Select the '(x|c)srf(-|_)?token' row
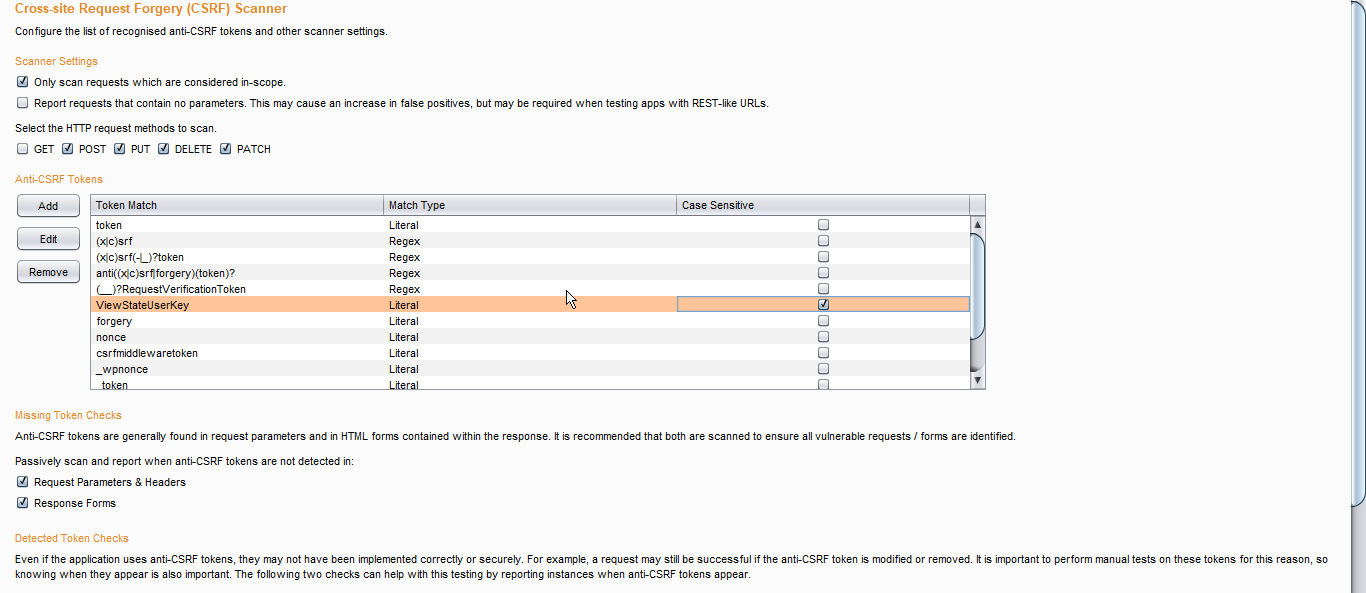1366x593 pixels. [530, 257]
